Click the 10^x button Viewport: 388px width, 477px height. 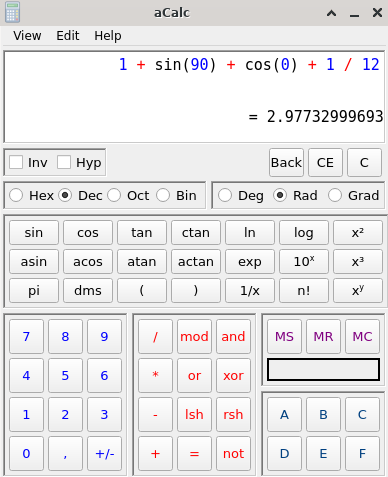[x=304, y=262]
